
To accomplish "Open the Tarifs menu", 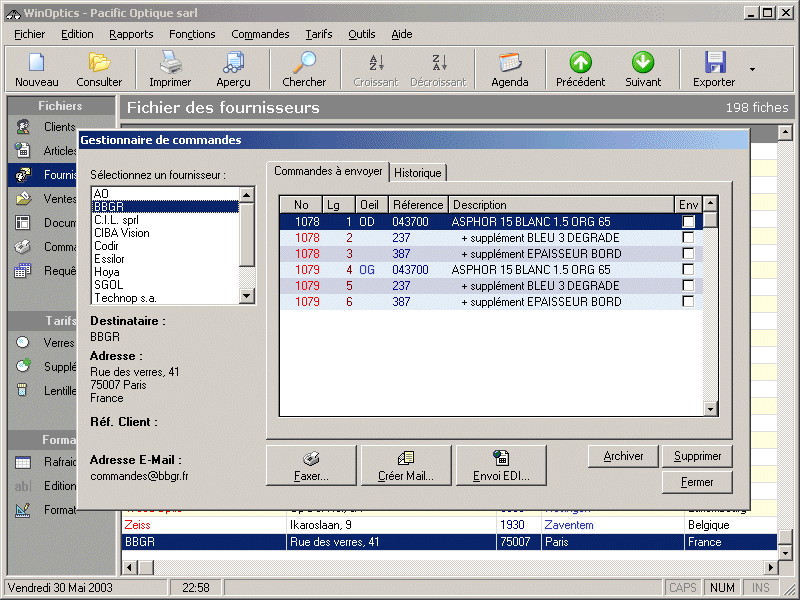I will coord(319,34).
